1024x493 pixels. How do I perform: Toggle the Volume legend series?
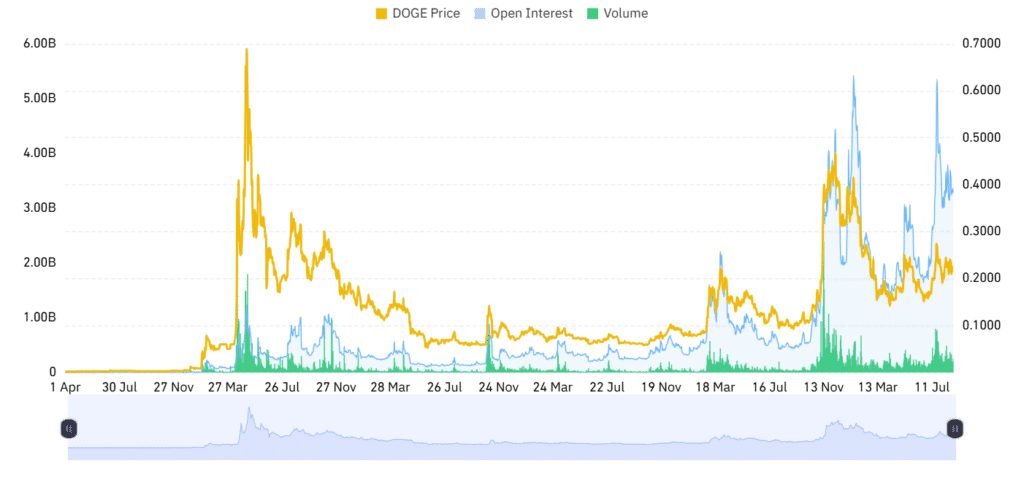(617, 13)
